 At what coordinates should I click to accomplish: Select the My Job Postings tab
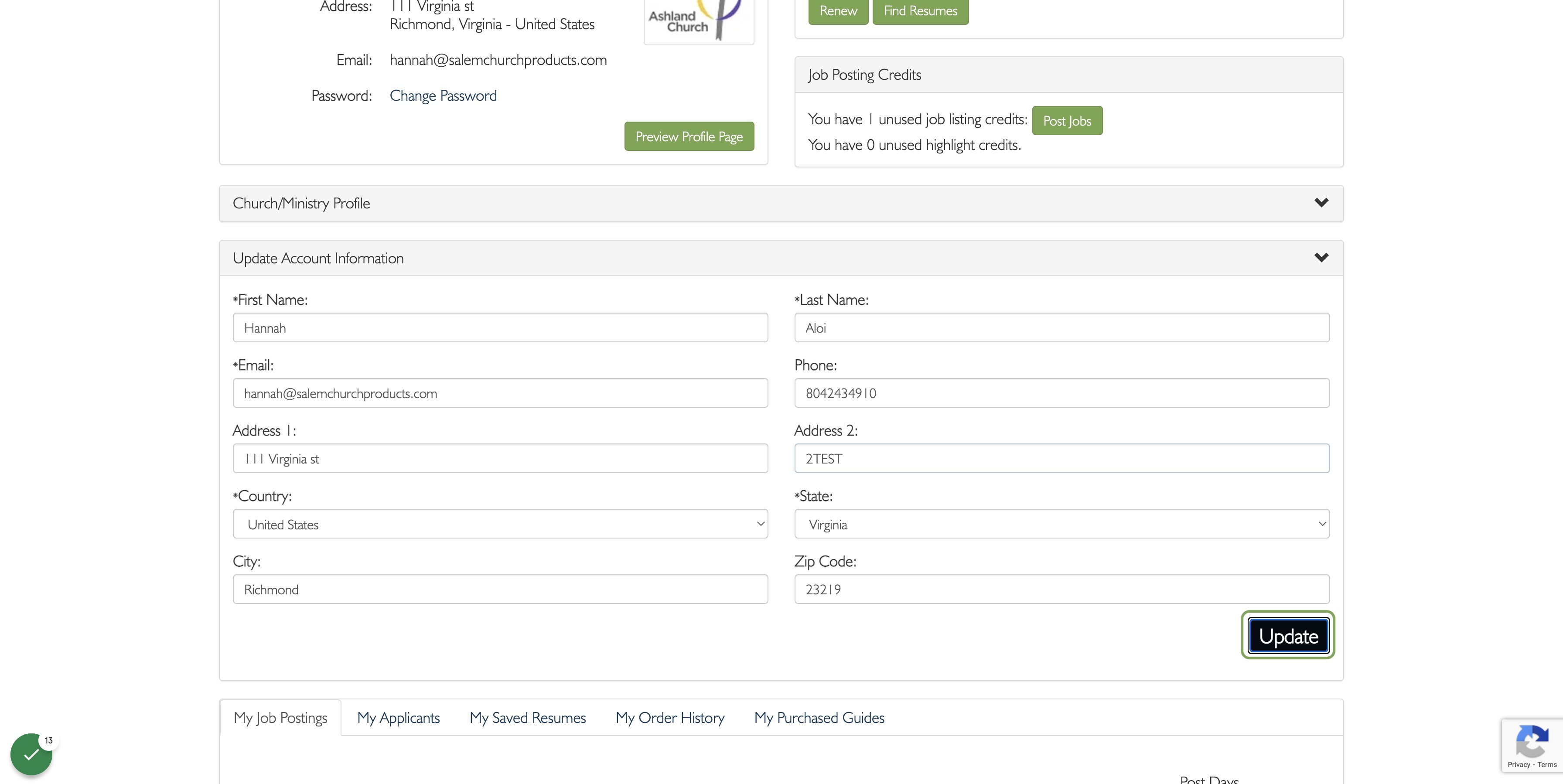click(280, 718)
